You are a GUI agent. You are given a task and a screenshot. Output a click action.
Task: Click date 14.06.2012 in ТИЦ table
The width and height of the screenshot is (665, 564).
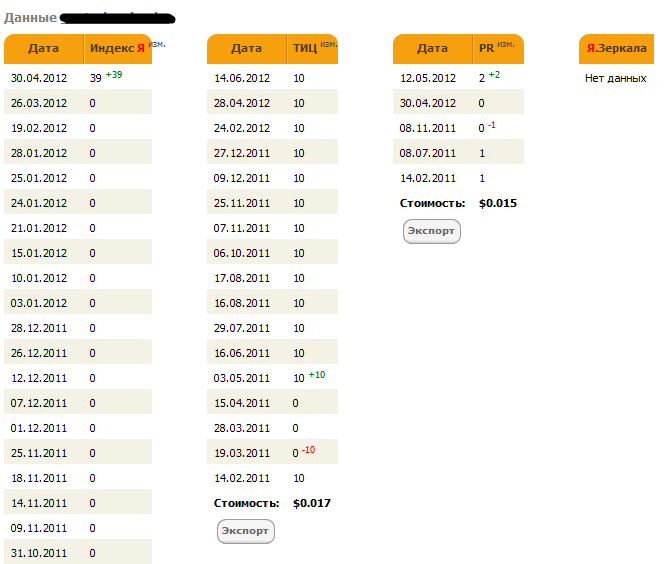(x=242, y=78)
